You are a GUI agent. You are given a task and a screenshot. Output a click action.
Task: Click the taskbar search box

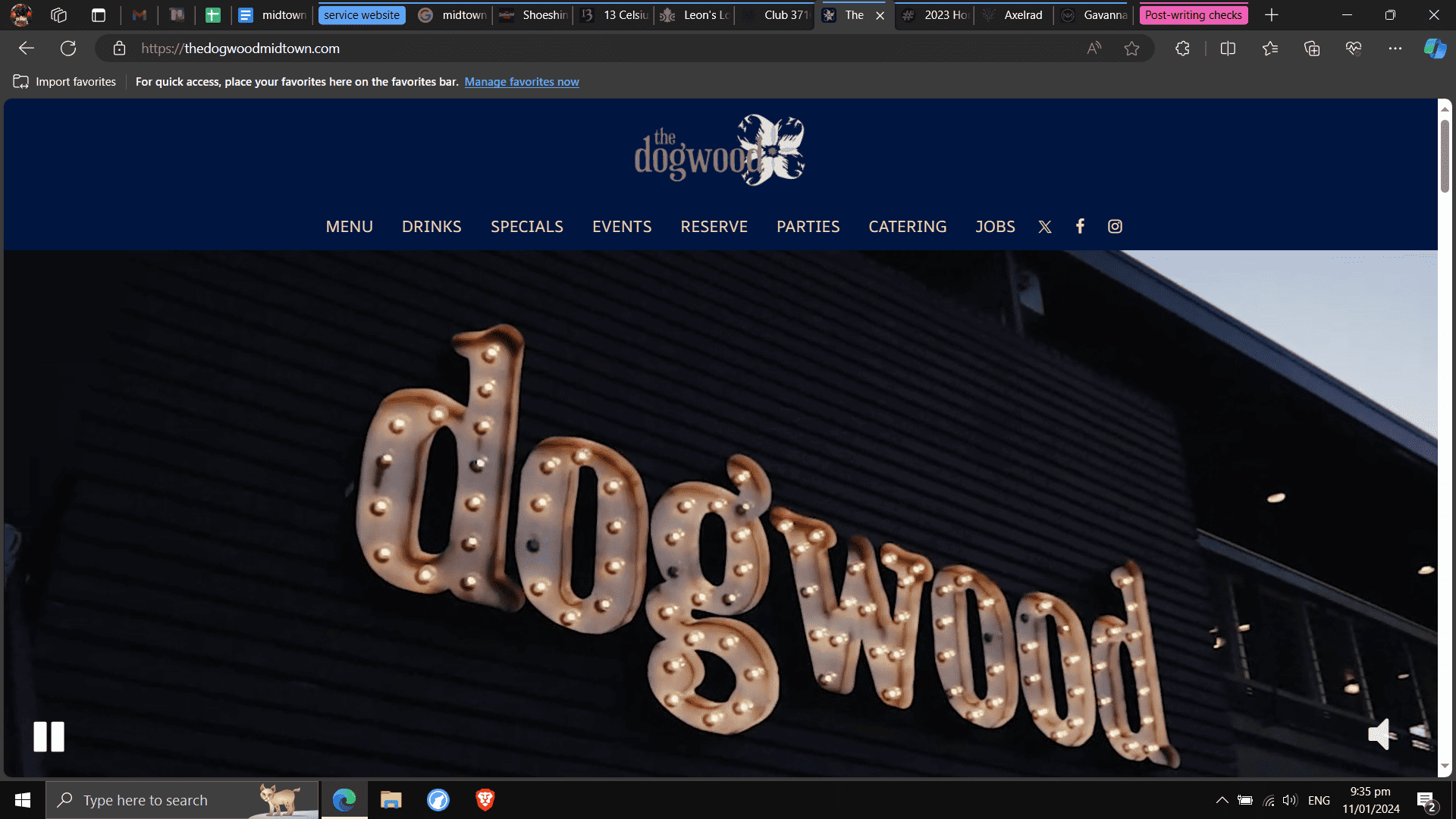pos(182,800)
